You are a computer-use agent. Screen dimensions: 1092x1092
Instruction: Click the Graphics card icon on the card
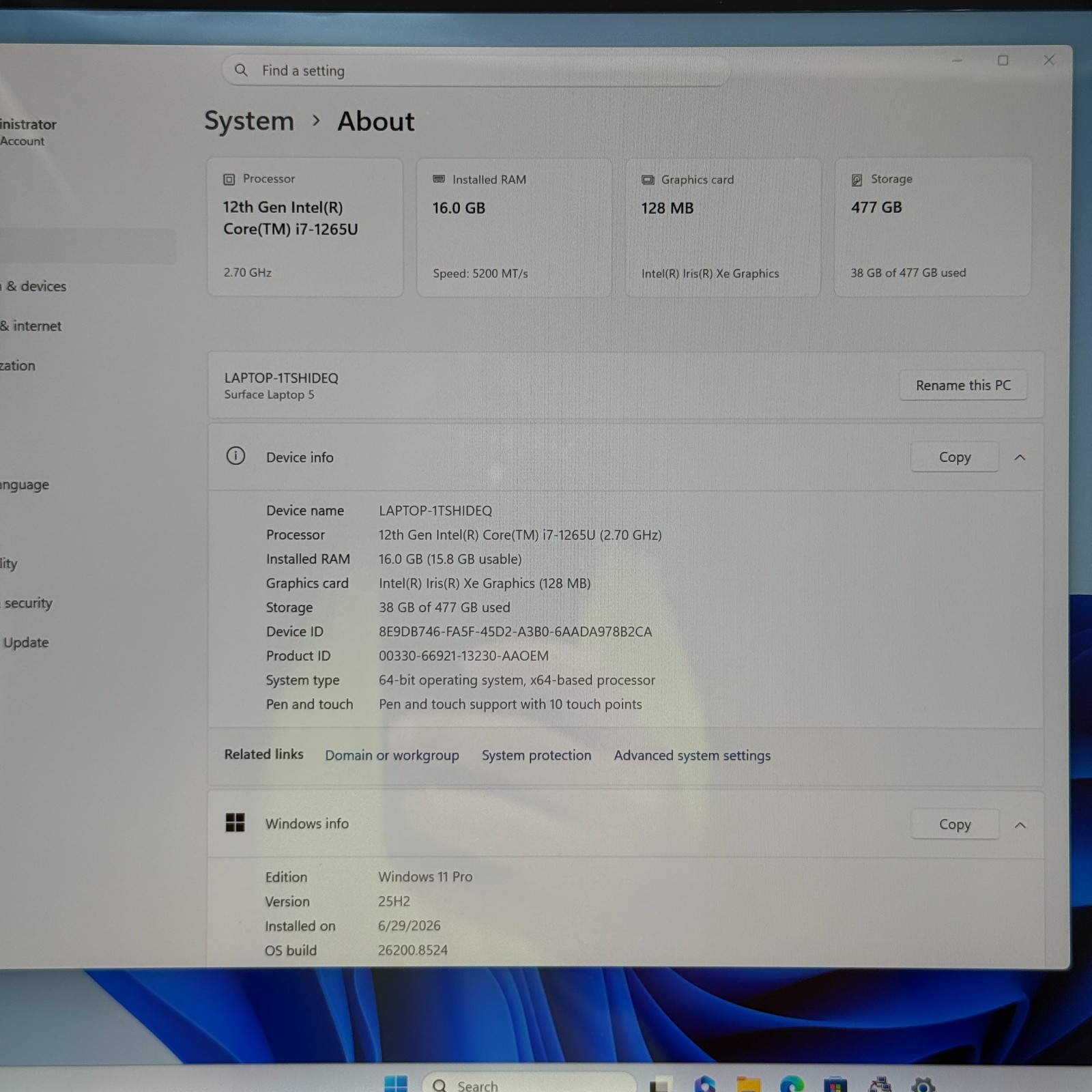pos(648,179)
